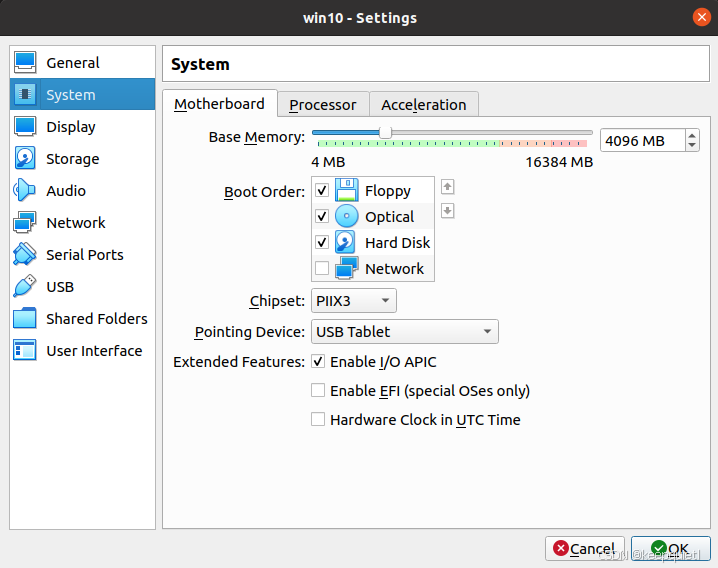Open Network adapter settings icon

point(26,223)
